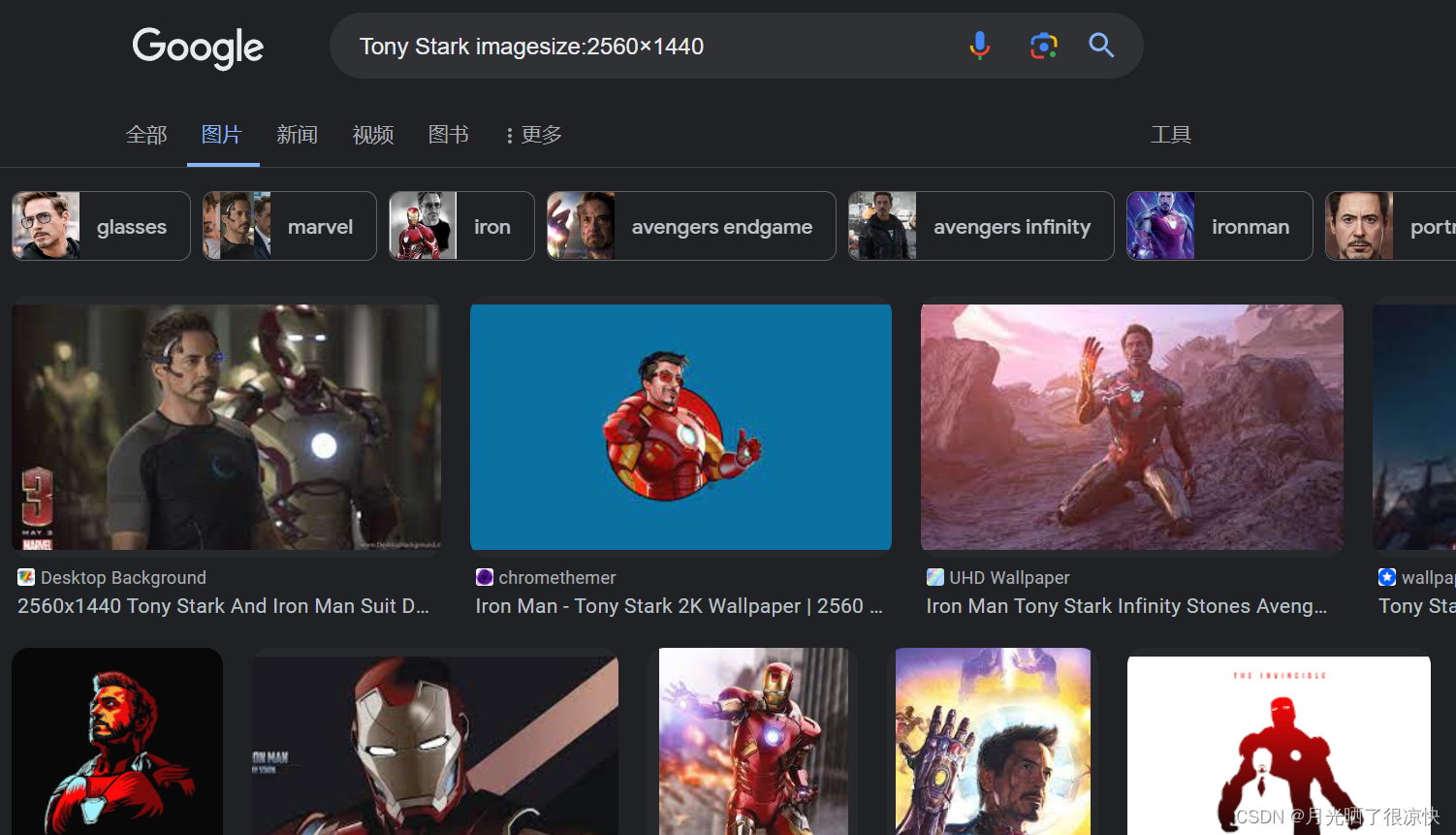Filter results by marvel chip
The image size is (1456, 835).
coord(290,226)
